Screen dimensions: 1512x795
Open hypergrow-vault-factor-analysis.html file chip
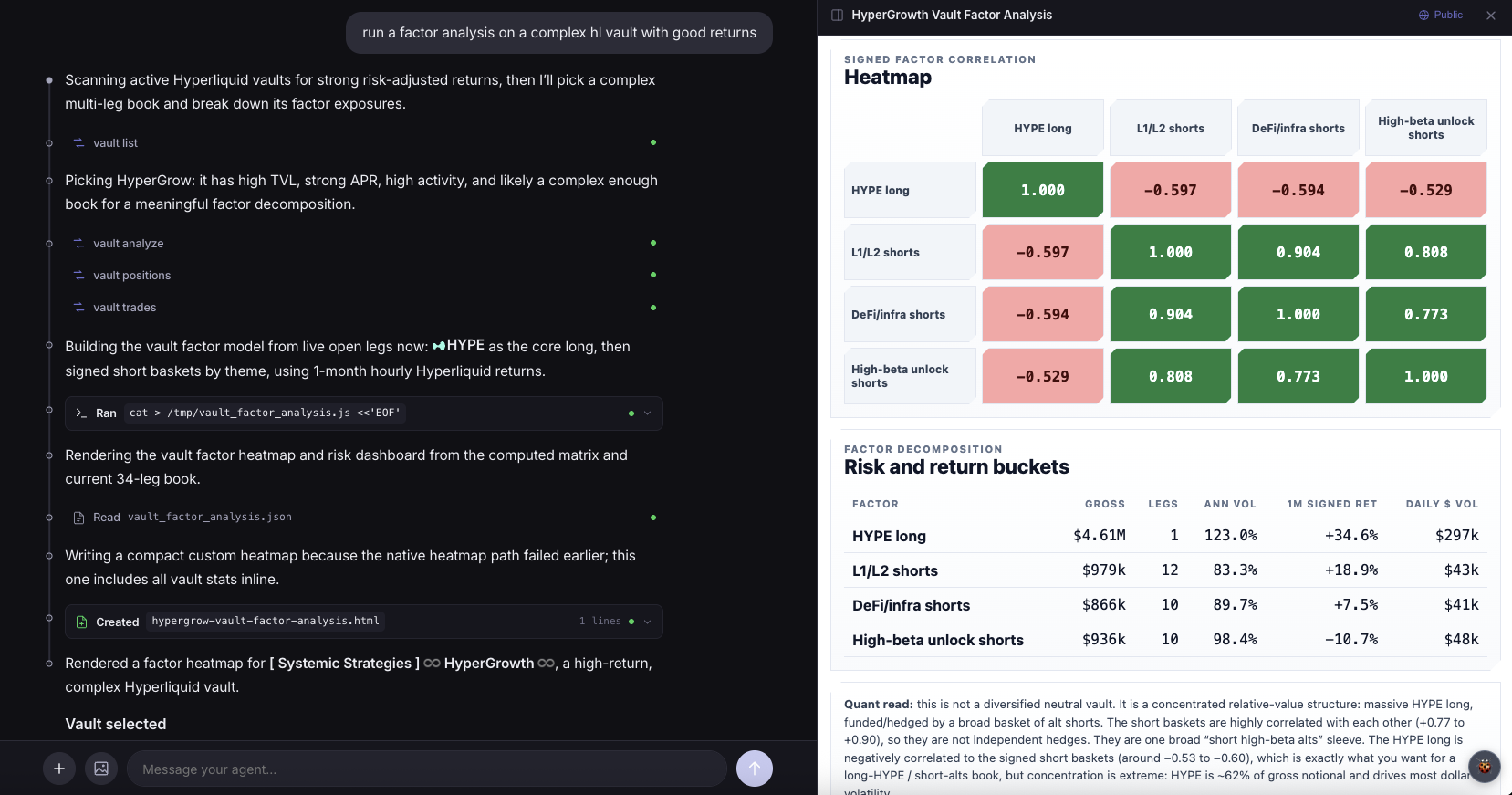266,622
